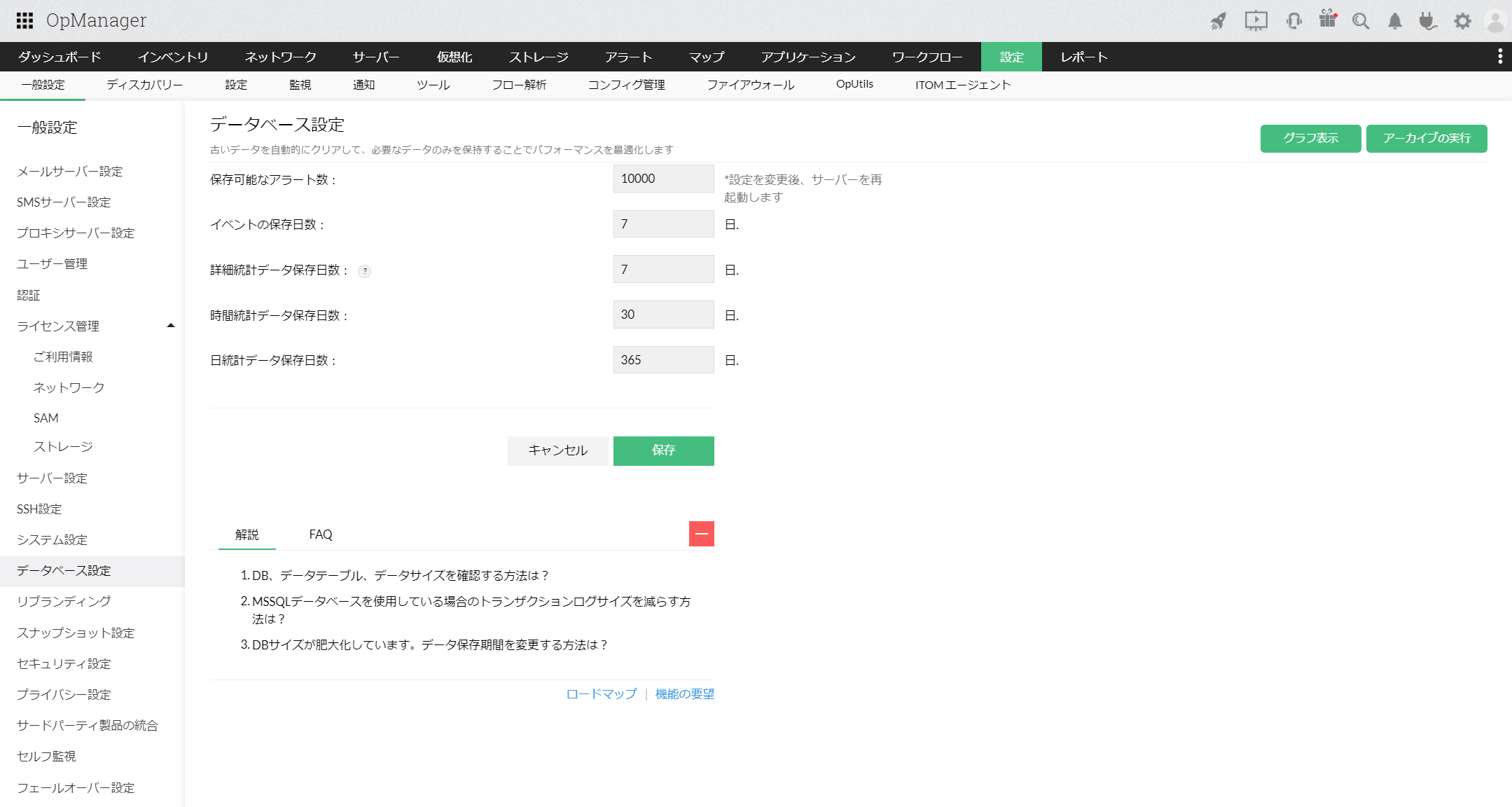This screenshot has height=807, width=1512.
Task: Open the ネットワーク main menu
Action: [280, 57]
